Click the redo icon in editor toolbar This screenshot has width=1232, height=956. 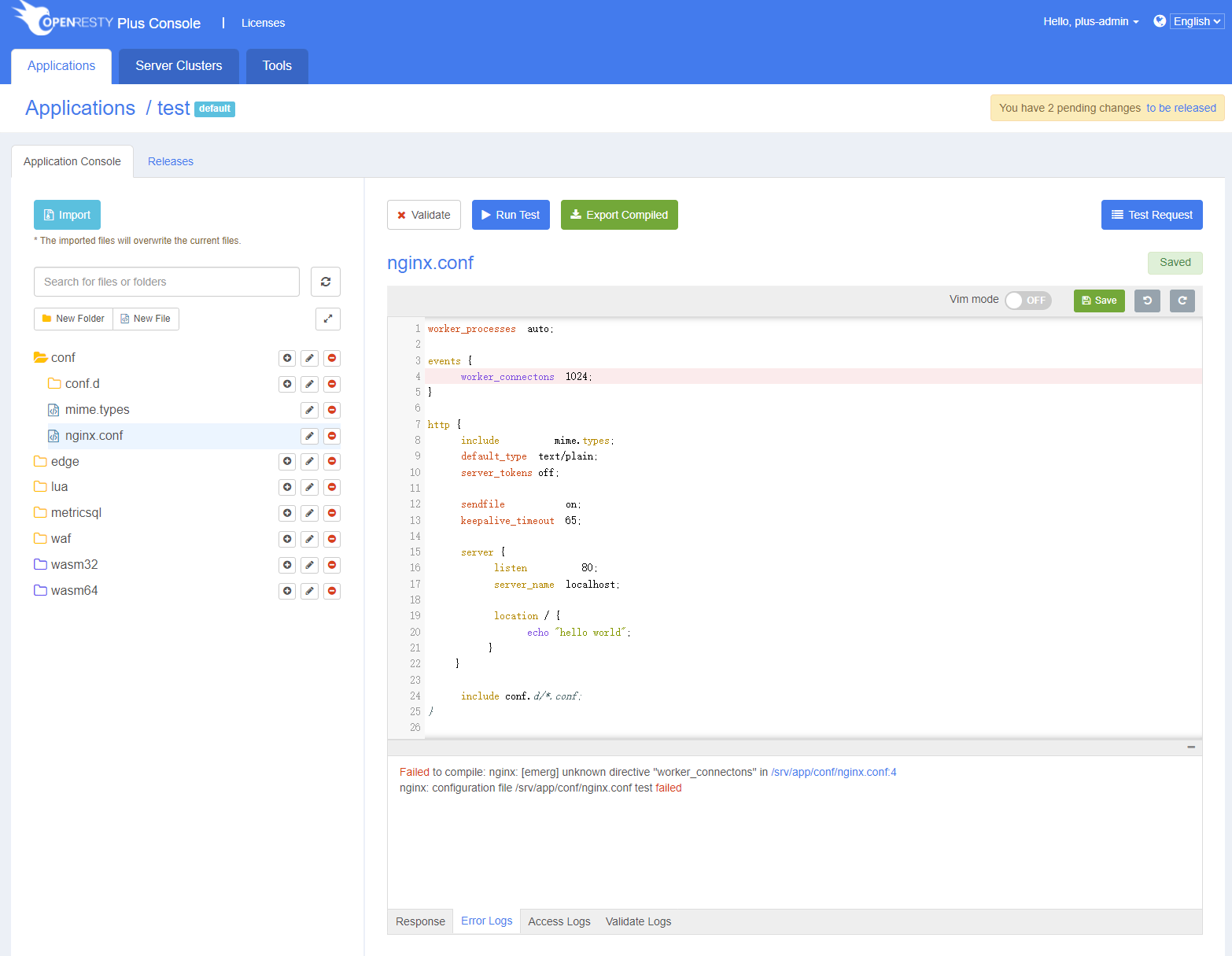pos(1182,301)
